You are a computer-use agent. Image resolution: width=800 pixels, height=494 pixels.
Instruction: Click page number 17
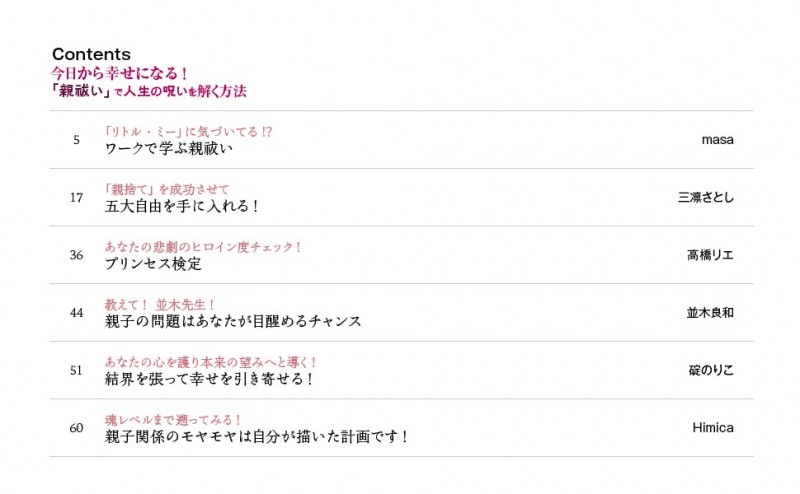coord(76,198)
